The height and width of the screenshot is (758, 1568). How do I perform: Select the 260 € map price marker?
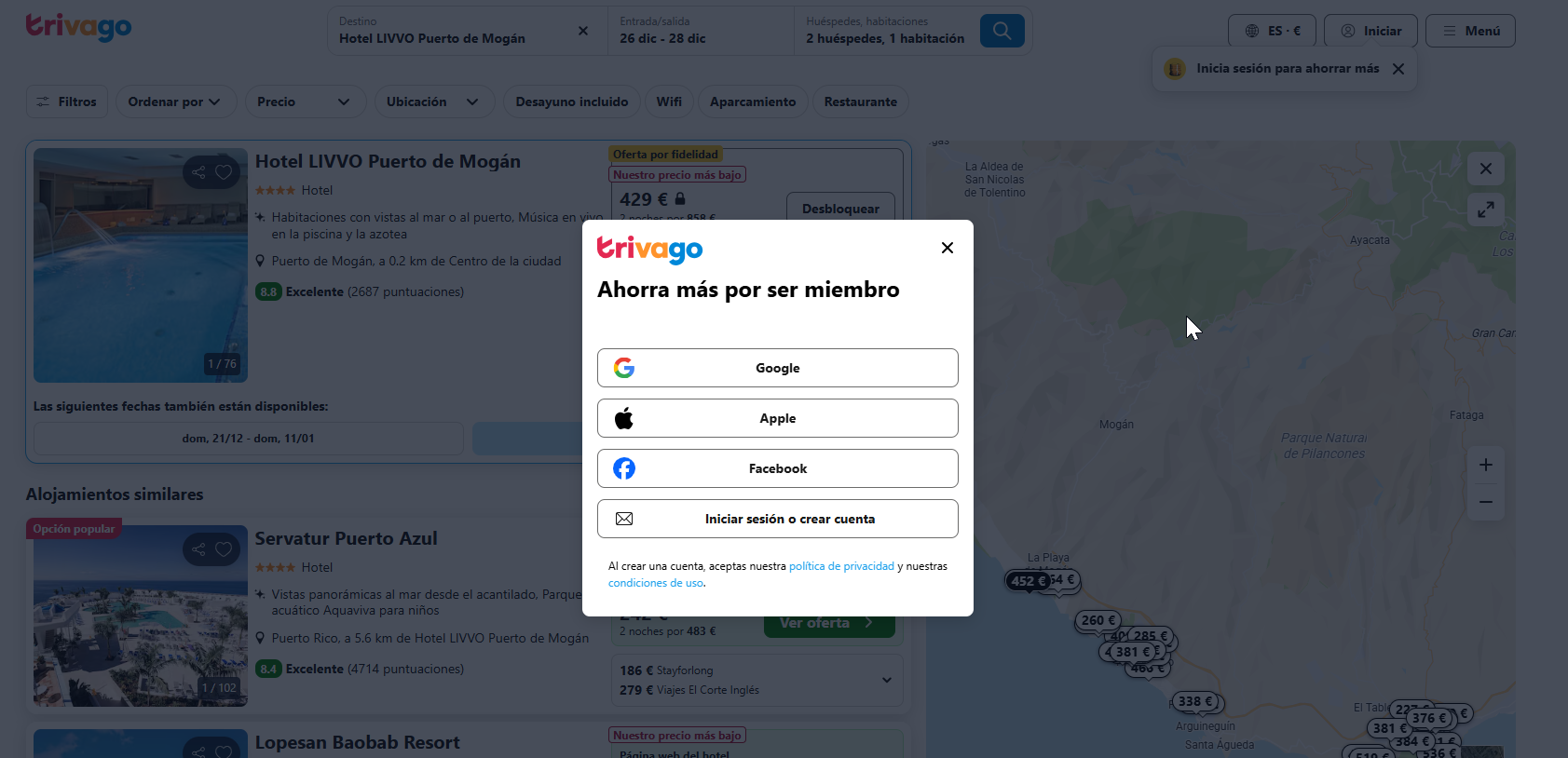(x=1098, y=620)
